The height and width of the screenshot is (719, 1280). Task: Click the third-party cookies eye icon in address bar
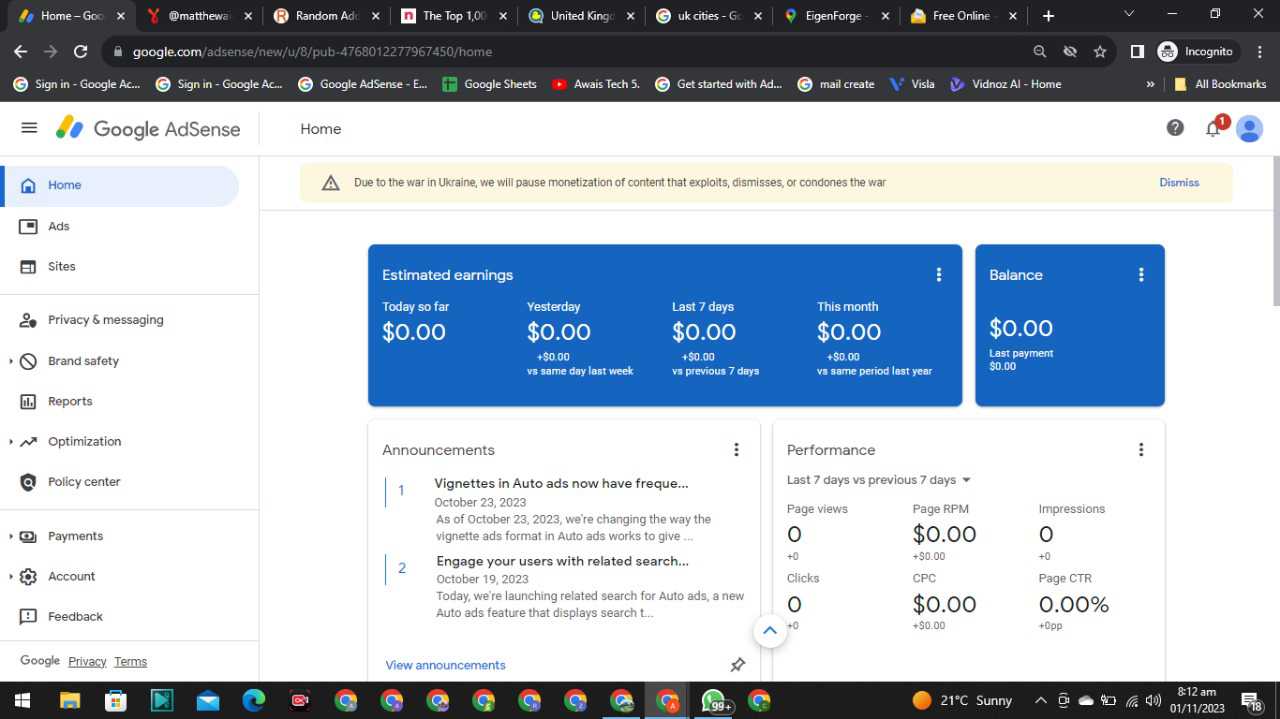pos(1070,51)
